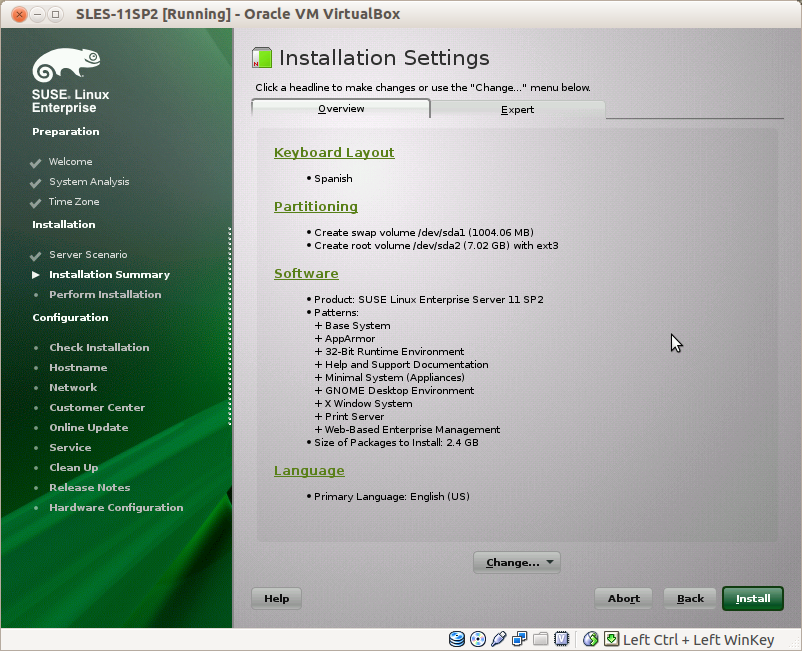Click the optical disc icon in VirtualBox status bar
The width and height of the screenshot is (802, 651).
478,639
